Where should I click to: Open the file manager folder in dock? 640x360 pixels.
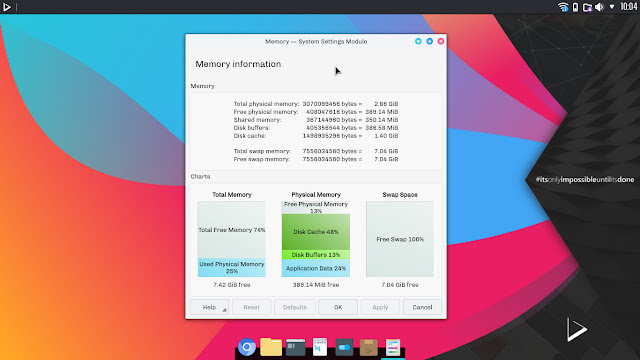point(271,347)
